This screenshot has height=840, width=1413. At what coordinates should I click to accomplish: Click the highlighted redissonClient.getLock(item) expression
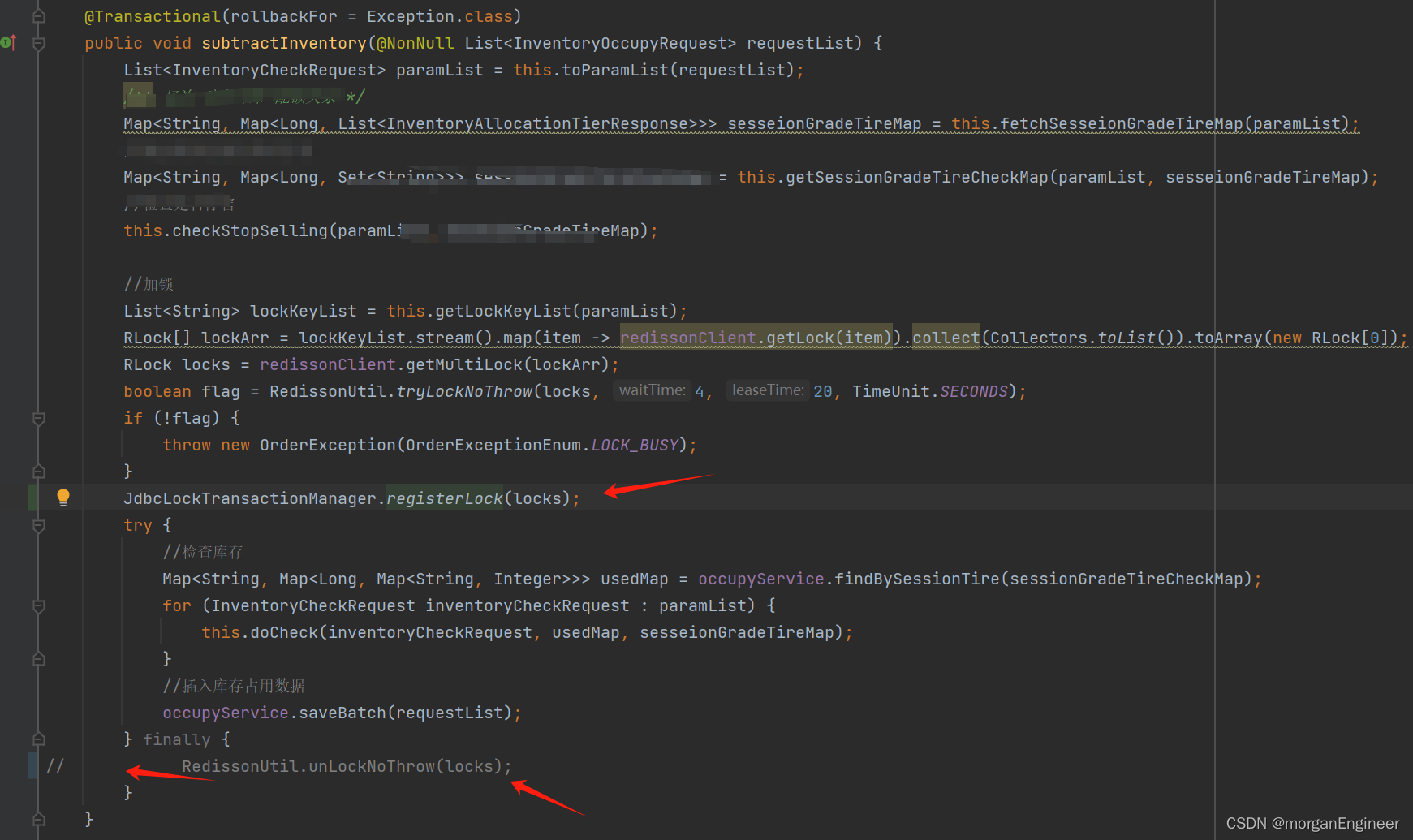(x=756, y=338)
